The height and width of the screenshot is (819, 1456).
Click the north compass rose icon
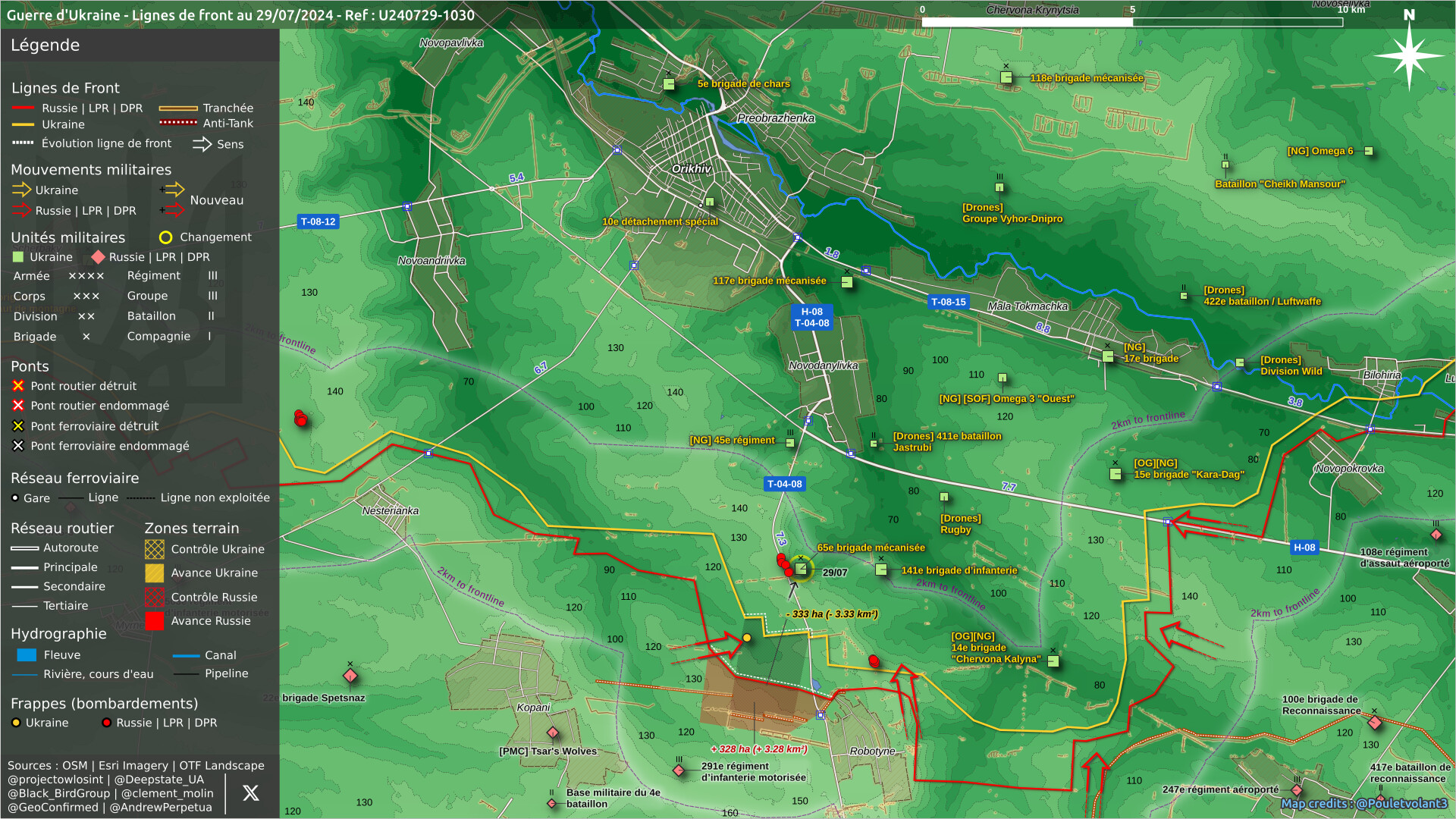1408,55
